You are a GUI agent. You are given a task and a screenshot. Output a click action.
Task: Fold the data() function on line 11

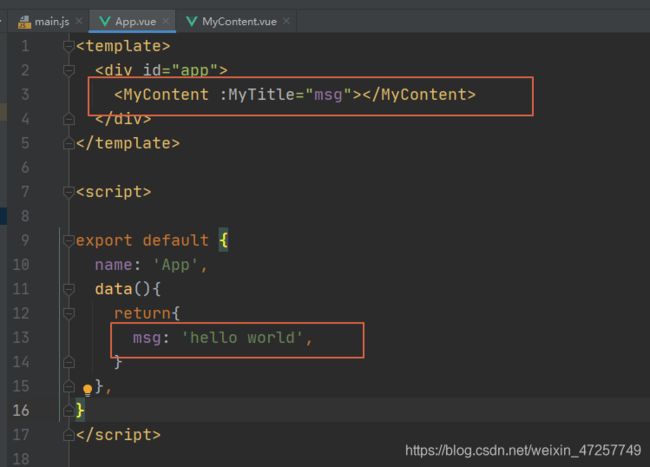(68, 289)
